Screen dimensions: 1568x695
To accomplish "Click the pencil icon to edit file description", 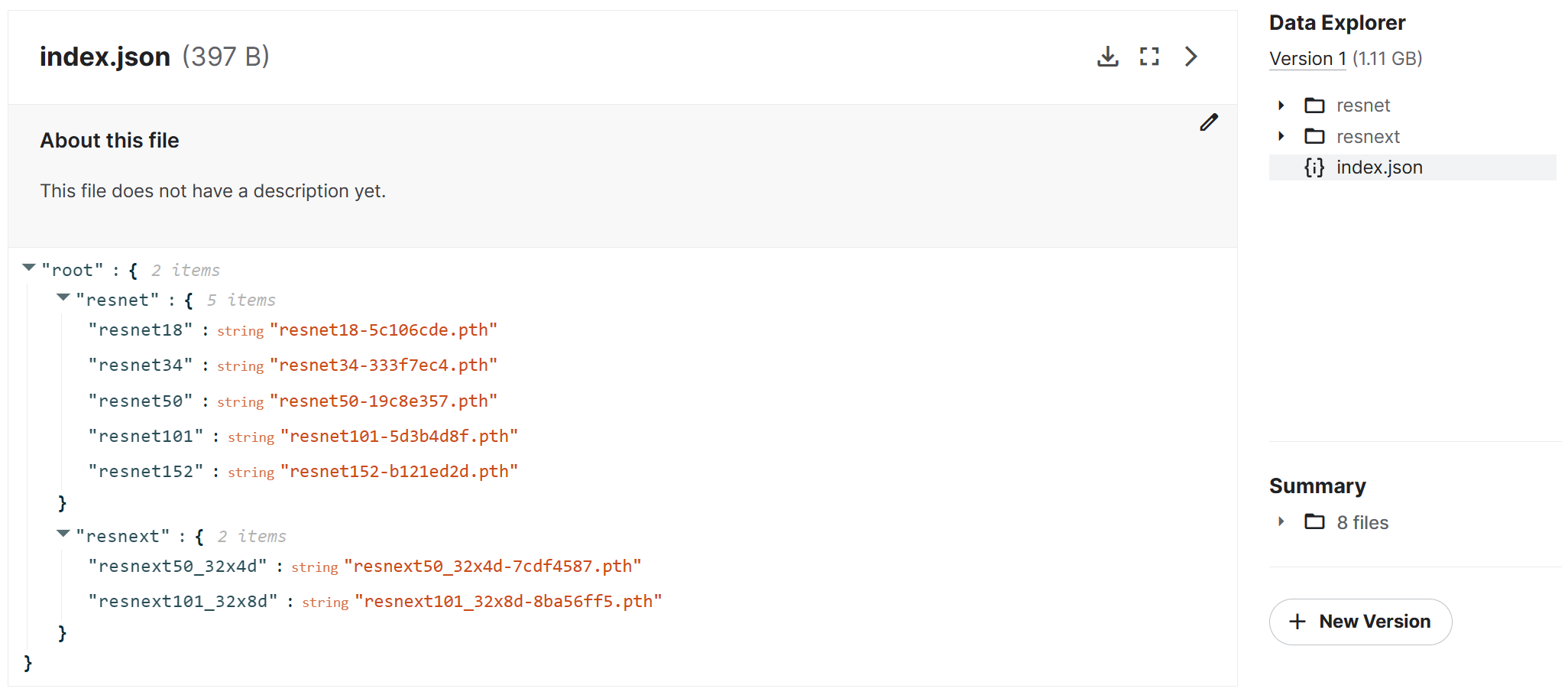I will click(x=1209, y=122).
